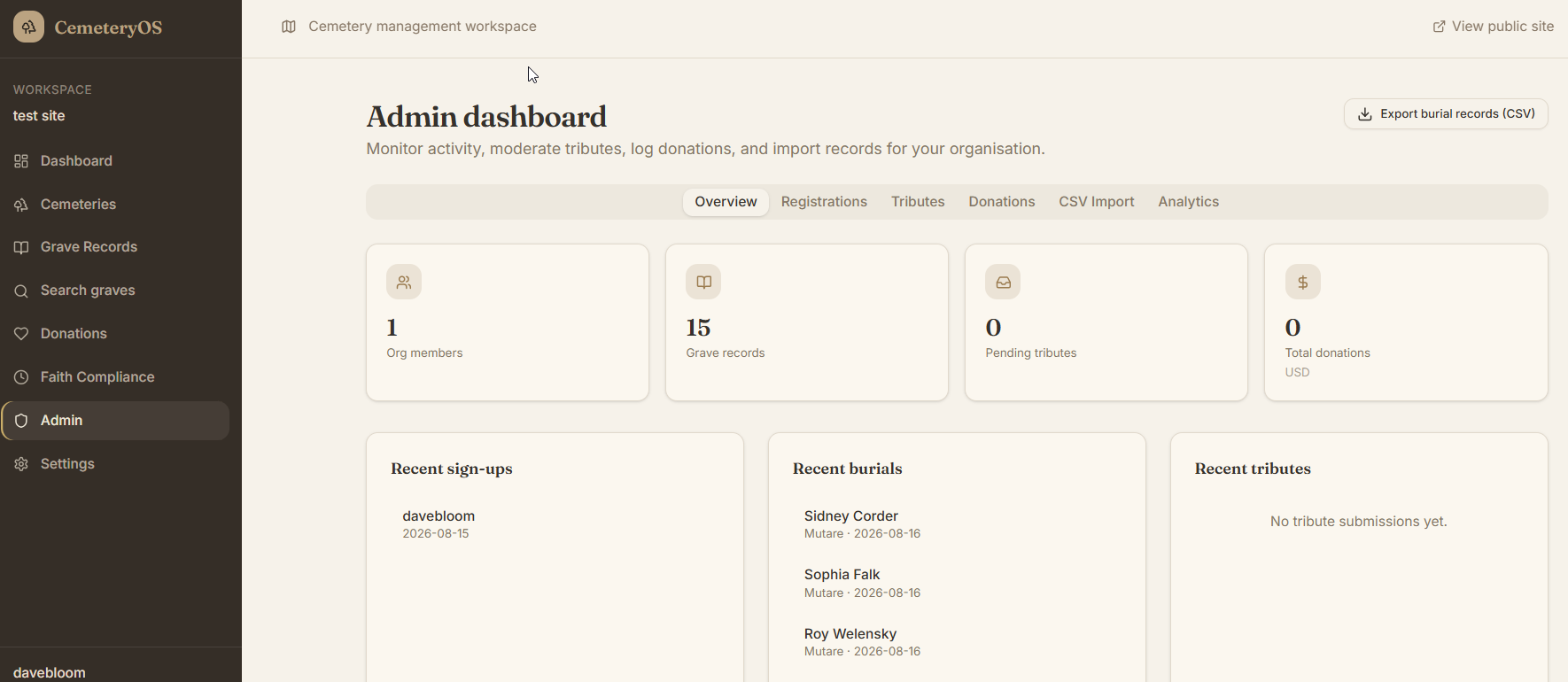Click the Grave records book icon card
The image size is (1568, 682).
703,283
